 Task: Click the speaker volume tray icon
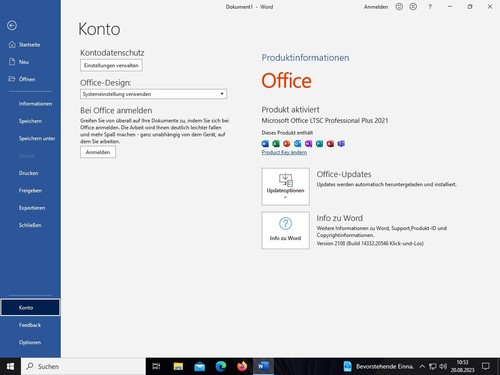(x=443, y=366)
